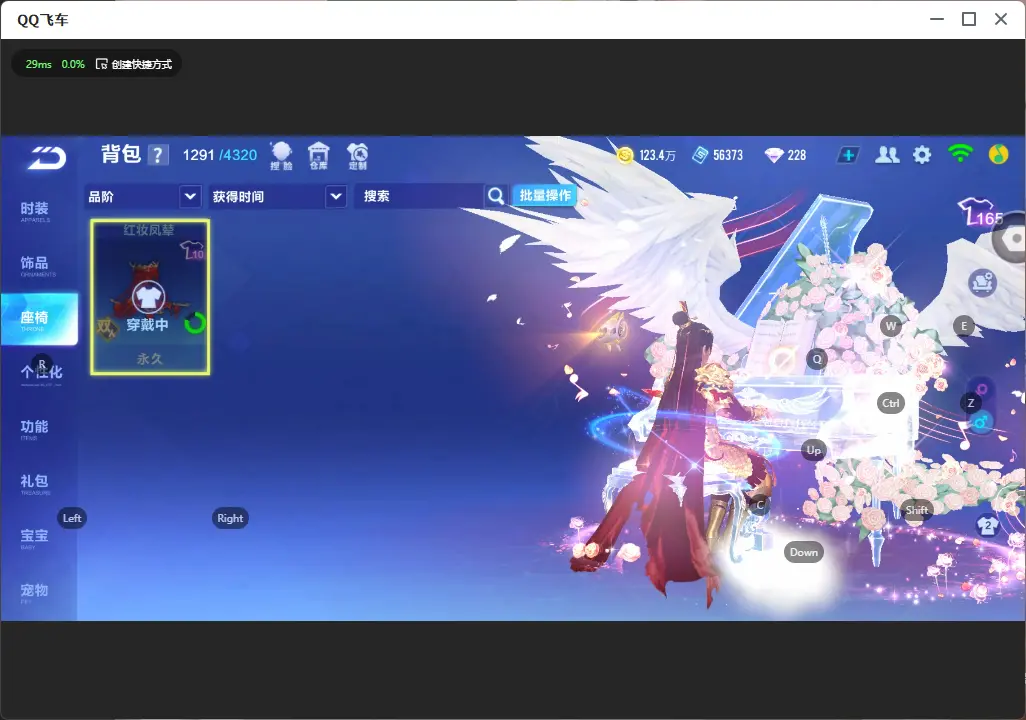Expand the 获得时间 sort dropdown arrow
1026x720 pixels.
[336, 196]
